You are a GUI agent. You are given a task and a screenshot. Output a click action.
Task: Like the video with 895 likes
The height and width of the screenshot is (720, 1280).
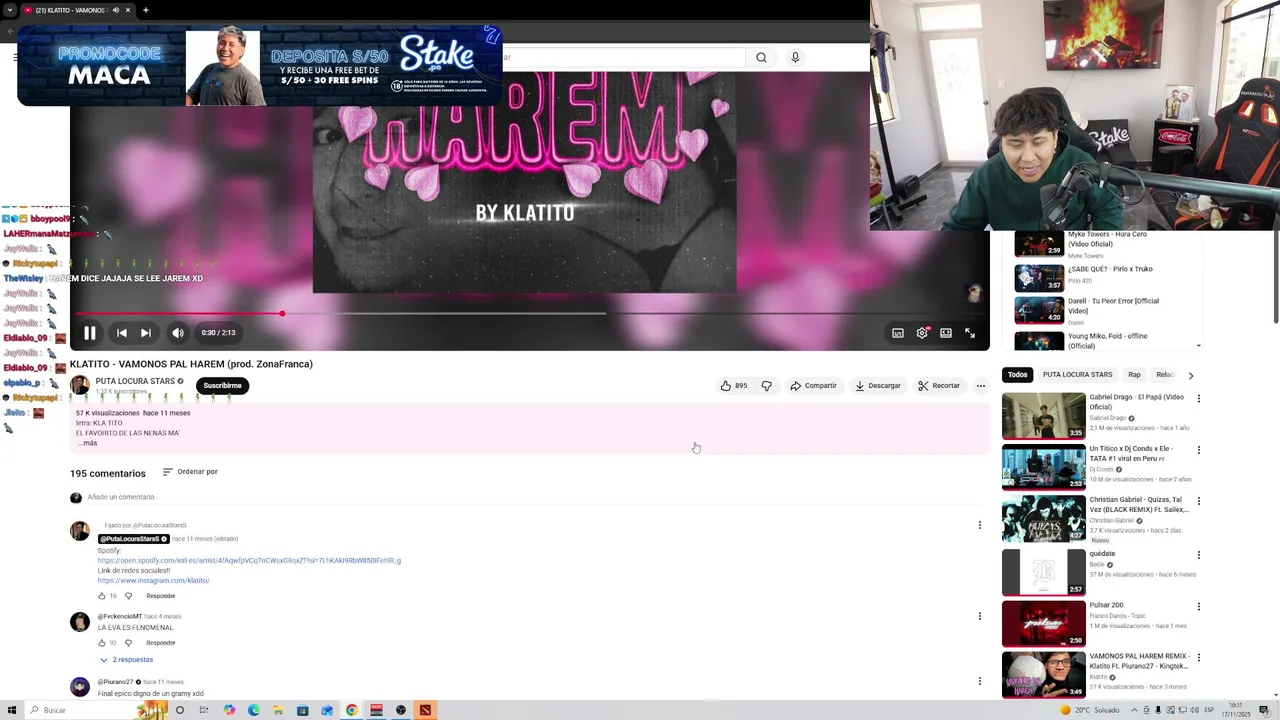(x=733, y=386)
